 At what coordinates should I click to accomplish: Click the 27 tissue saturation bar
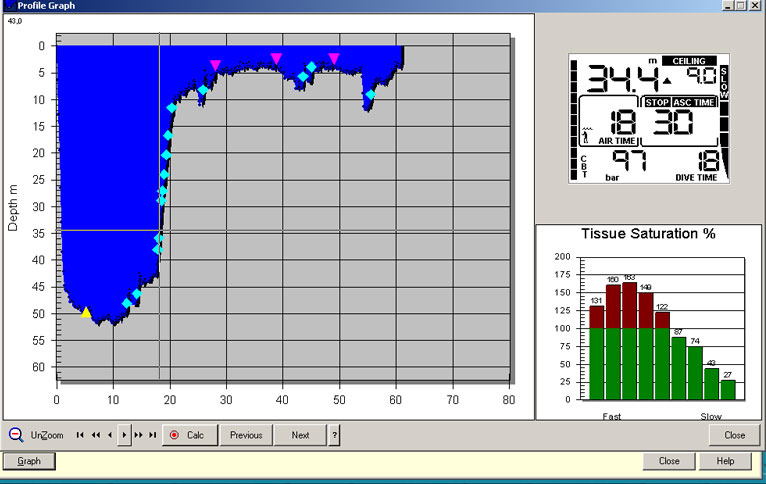[x=728, y=390]
